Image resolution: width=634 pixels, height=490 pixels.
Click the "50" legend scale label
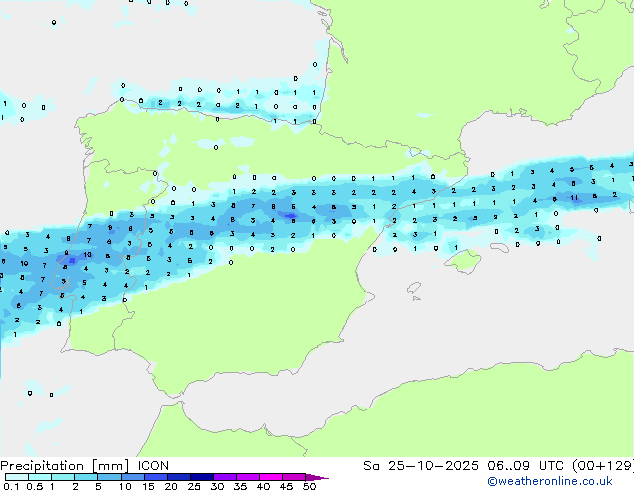pyautogui.click(x=309, y=486)
